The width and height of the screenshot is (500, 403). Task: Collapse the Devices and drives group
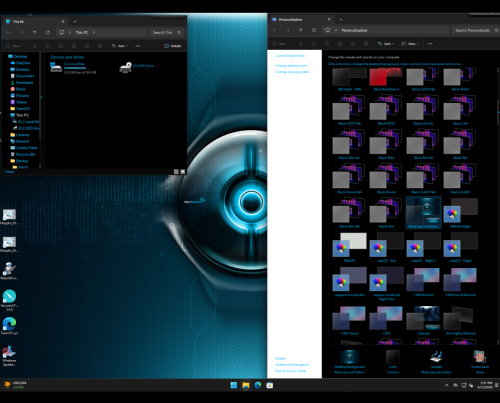(48, 57)
